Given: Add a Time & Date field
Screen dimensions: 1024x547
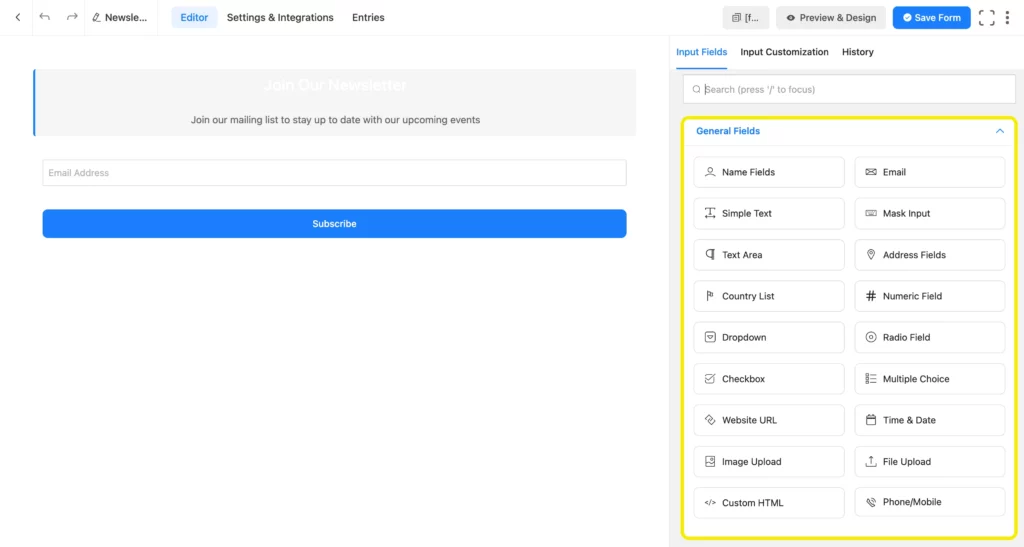Looking at the screenshot, I should [x=929, y=420].
